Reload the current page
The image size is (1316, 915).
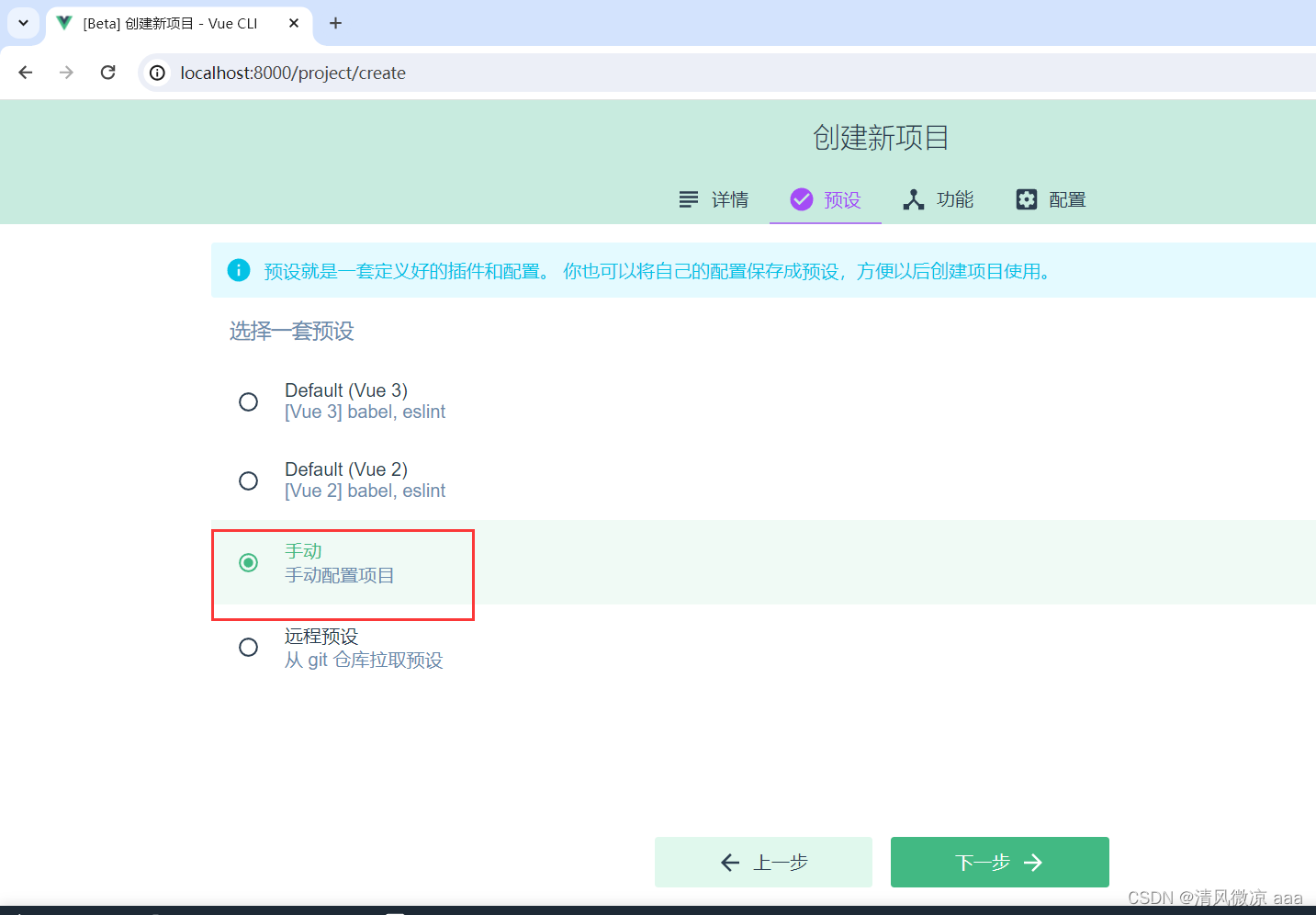click(107, 73)
